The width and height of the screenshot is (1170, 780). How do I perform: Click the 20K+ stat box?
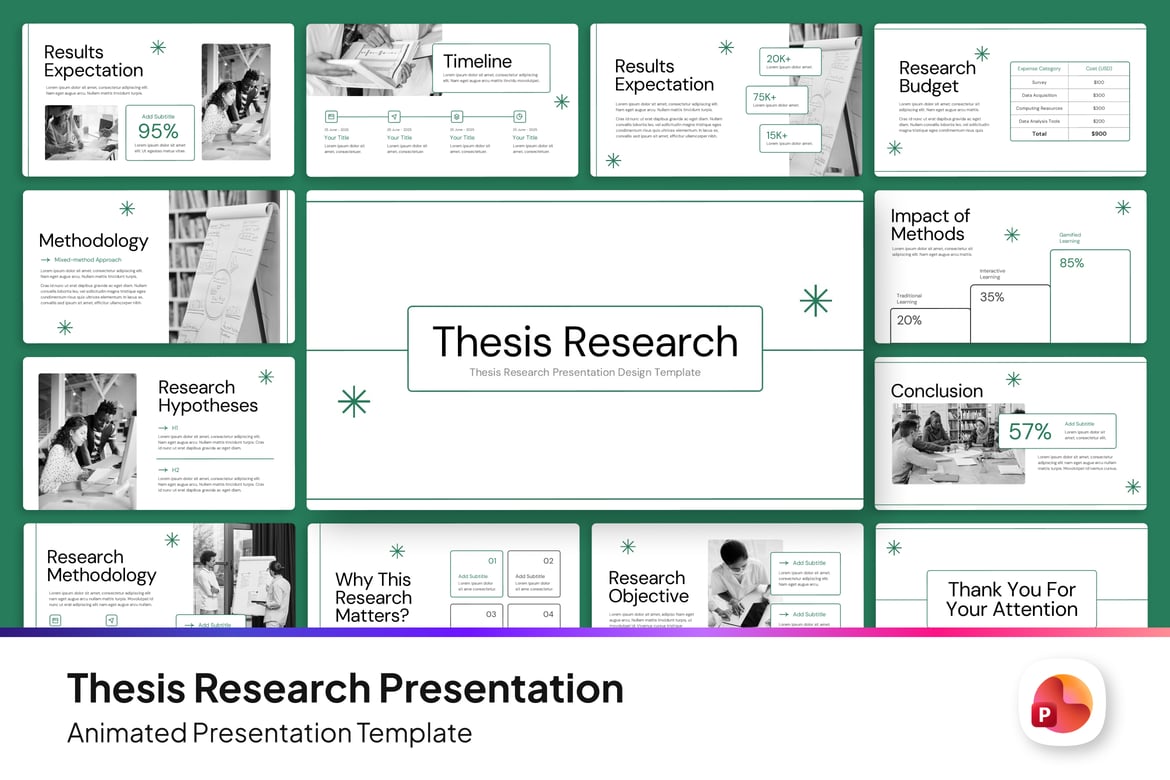(790, 62)
